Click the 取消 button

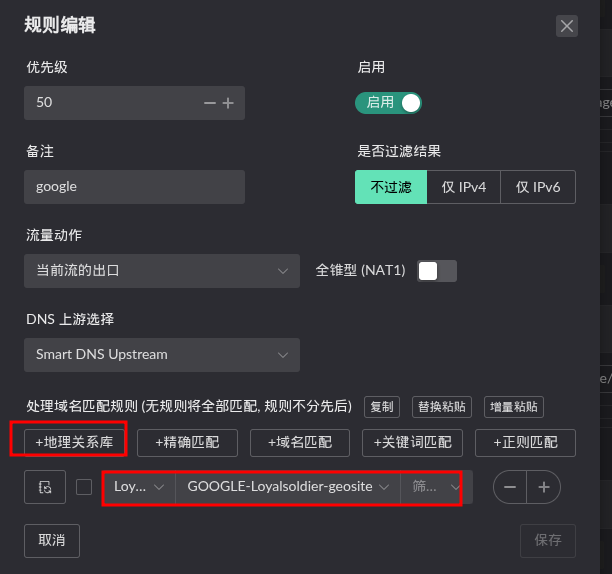pyautogui.click(x=52, y=540)
